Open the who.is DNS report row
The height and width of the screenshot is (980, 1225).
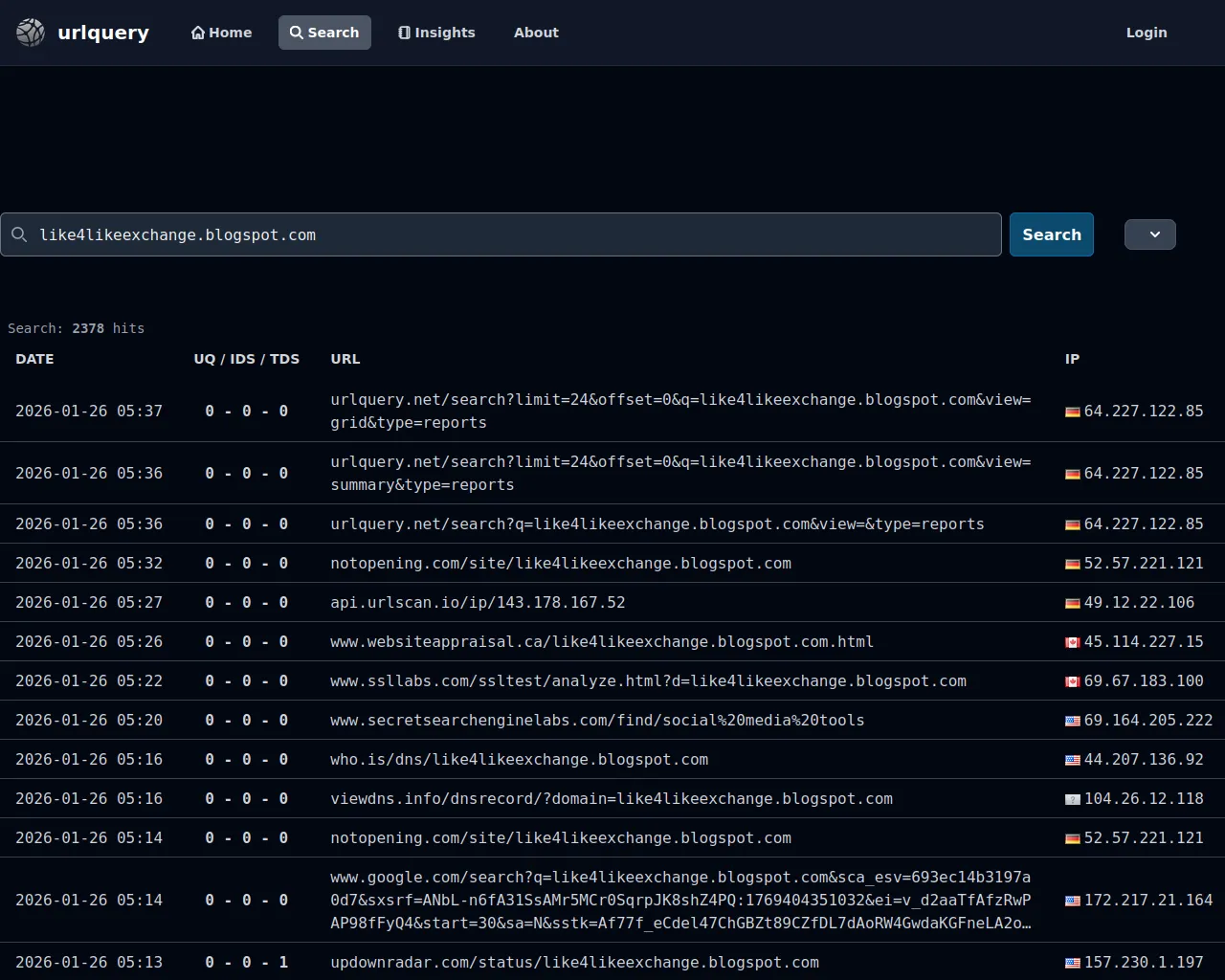(x=519, y=760)
